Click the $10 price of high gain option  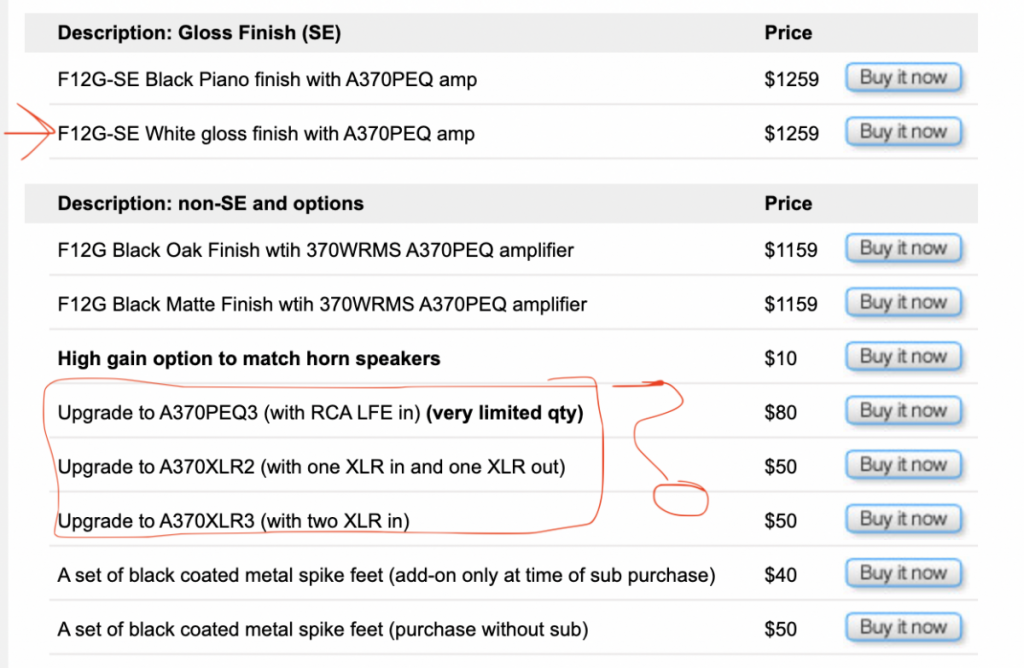click(780, 358)
